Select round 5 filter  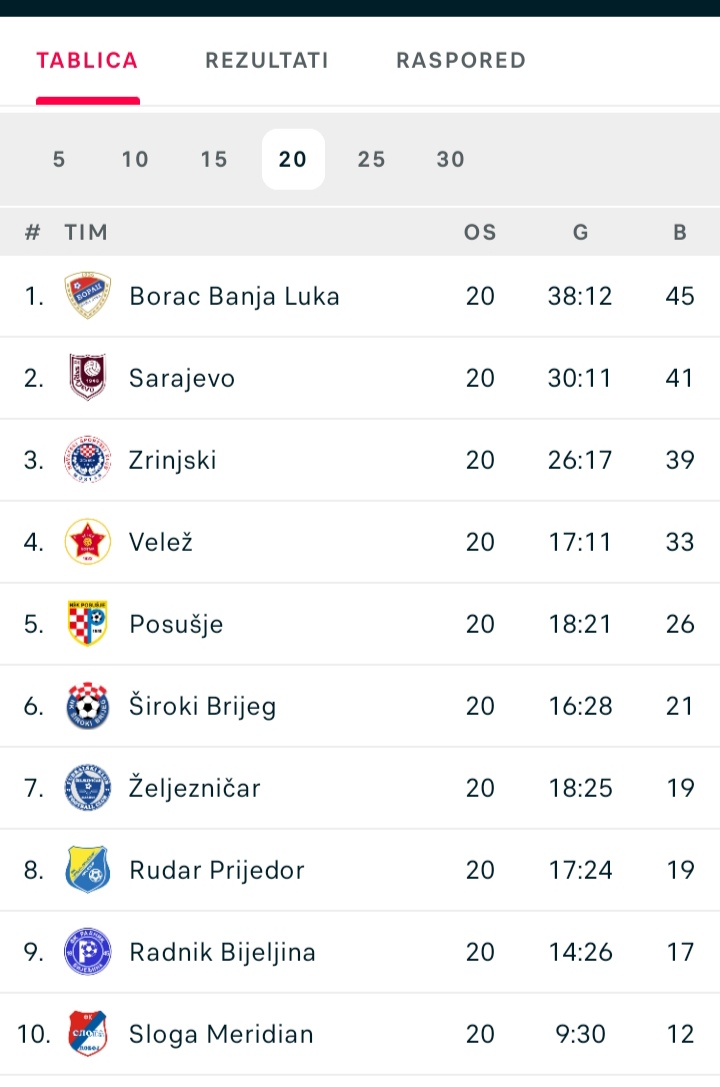(x=59, y=159)
